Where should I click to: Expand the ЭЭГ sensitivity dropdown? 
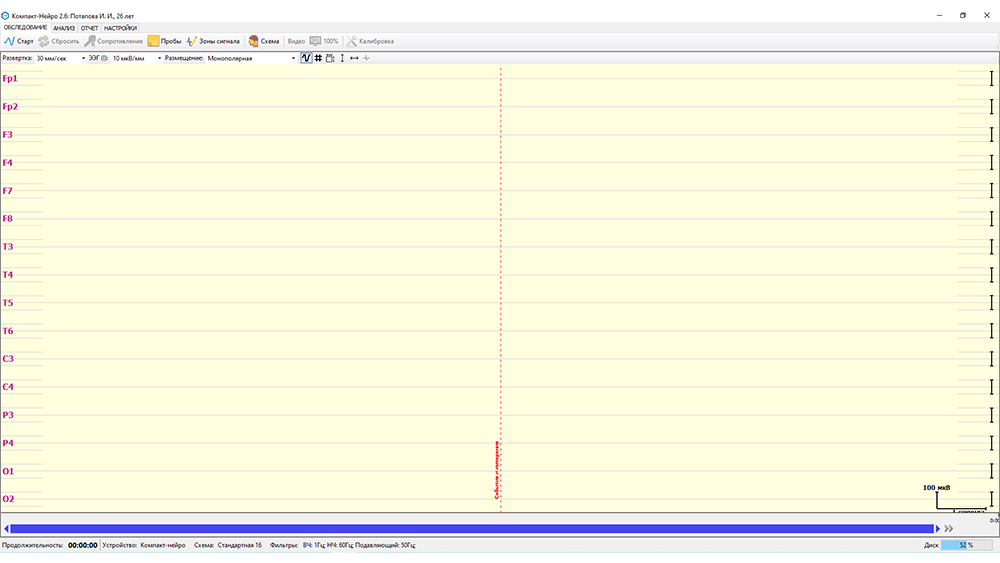pos(159,58)
